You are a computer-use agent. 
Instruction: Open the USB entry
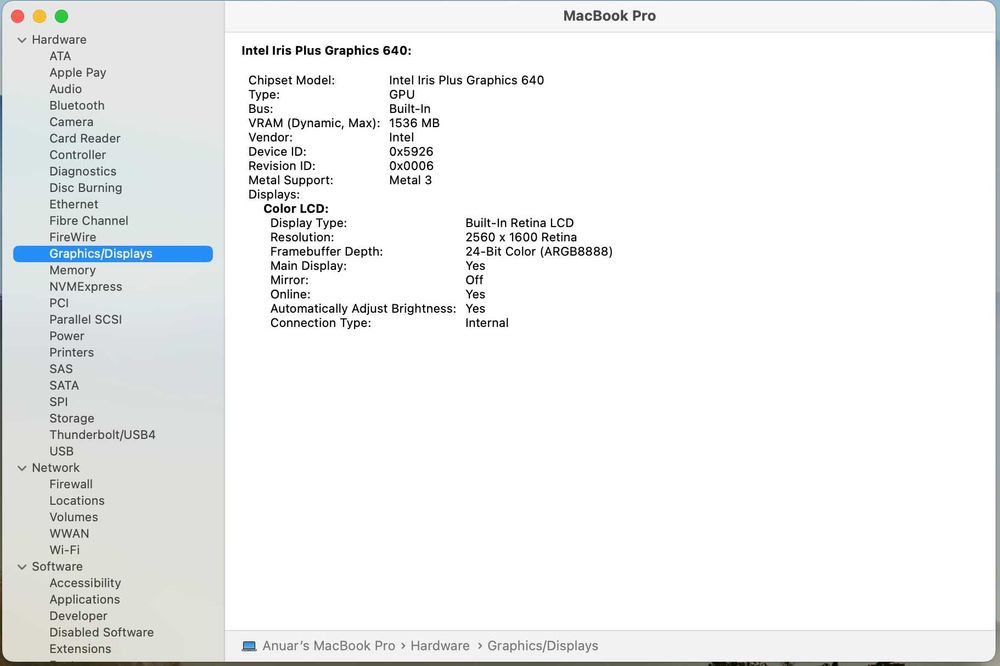tap(61, 452)
